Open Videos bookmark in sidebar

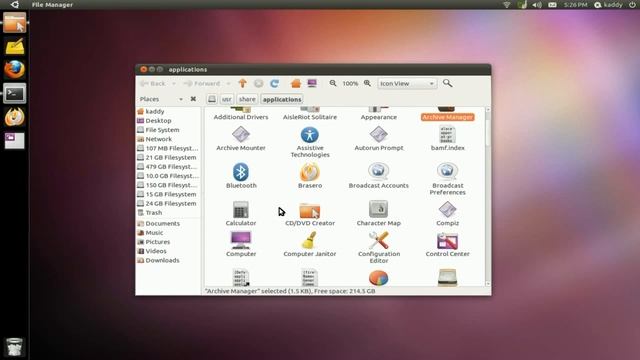pos(168,251)
